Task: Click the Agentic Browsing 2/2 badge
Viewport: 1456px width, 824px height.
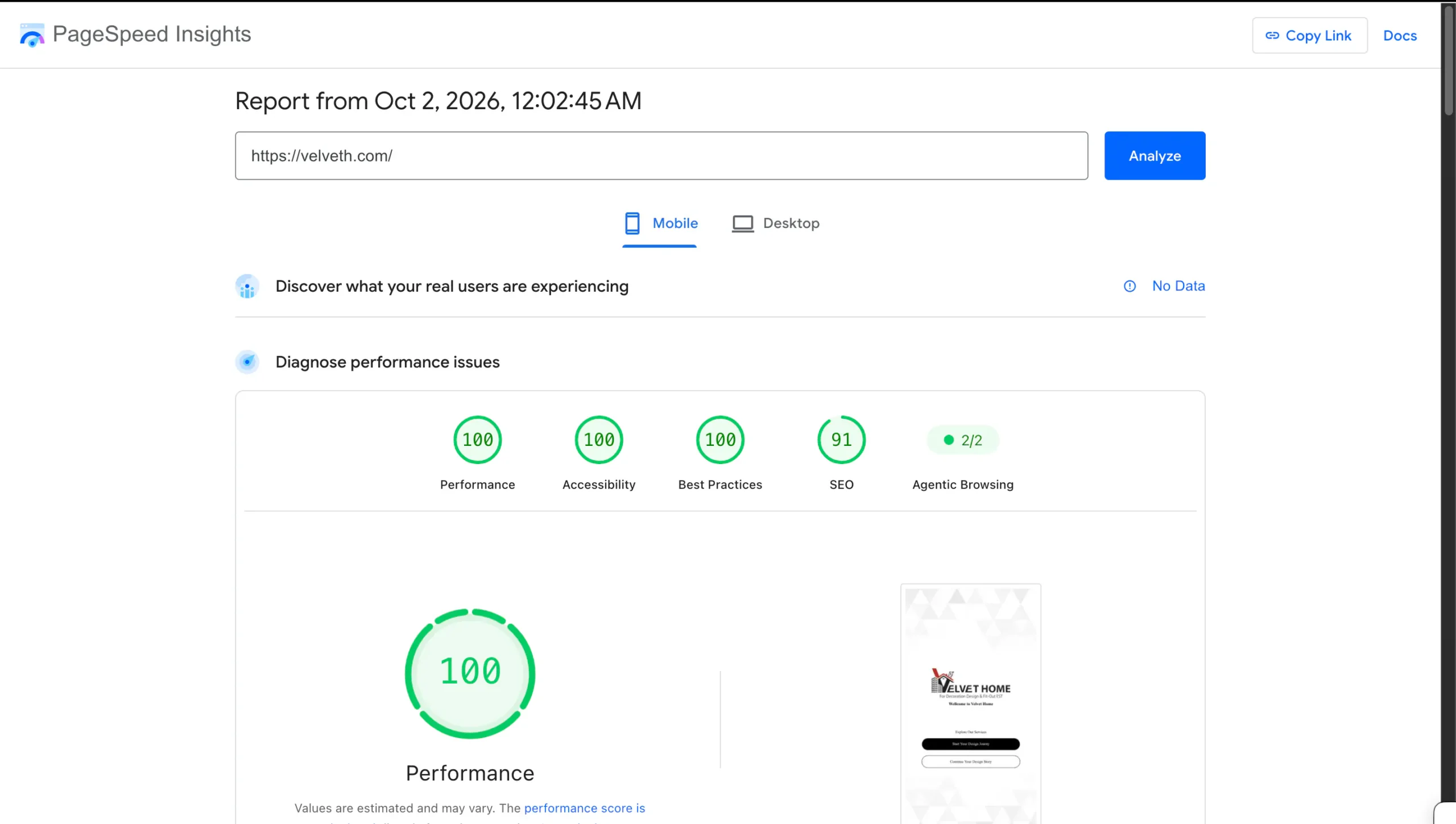Action: click(963, 440)
